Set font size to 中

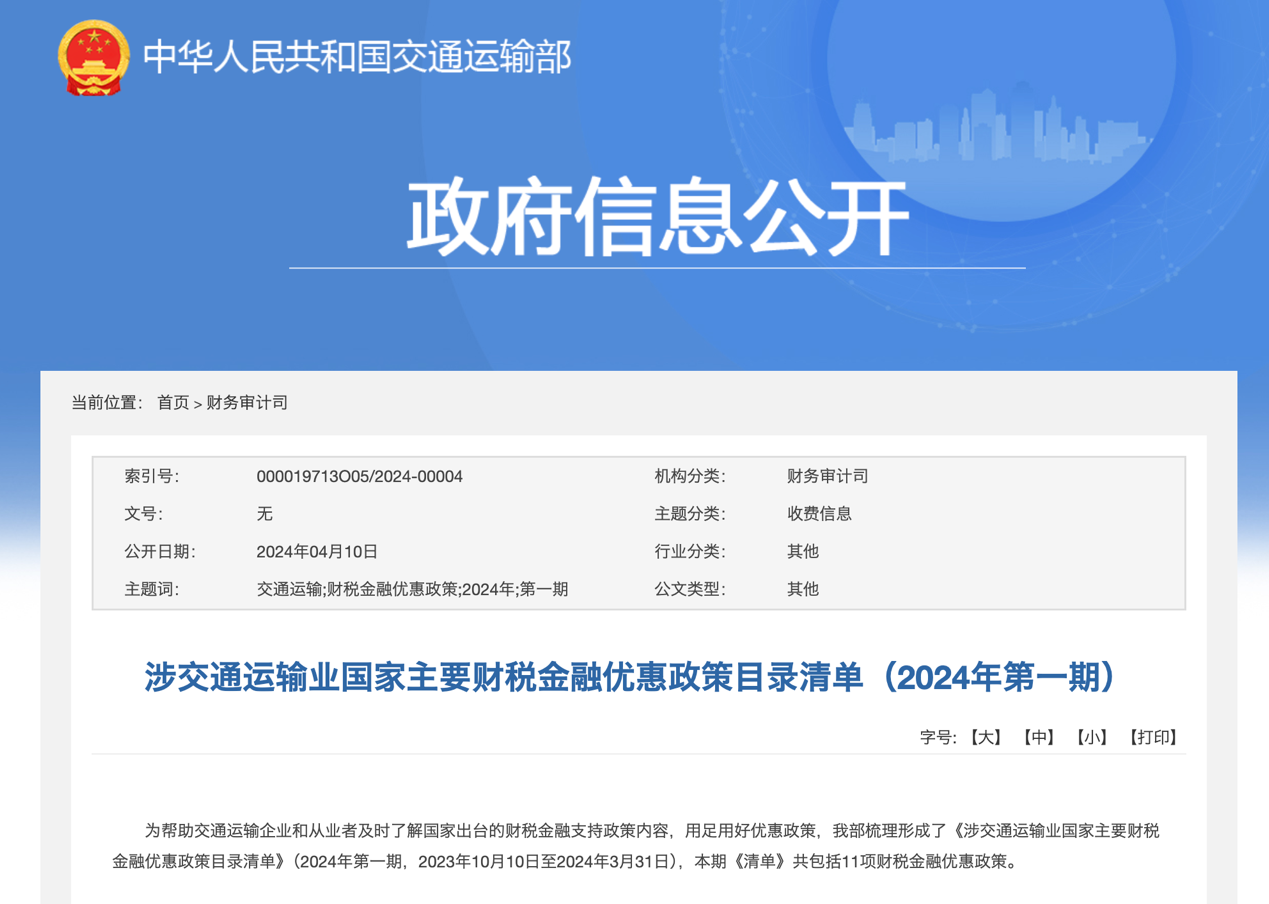(x=1040, y=738)
